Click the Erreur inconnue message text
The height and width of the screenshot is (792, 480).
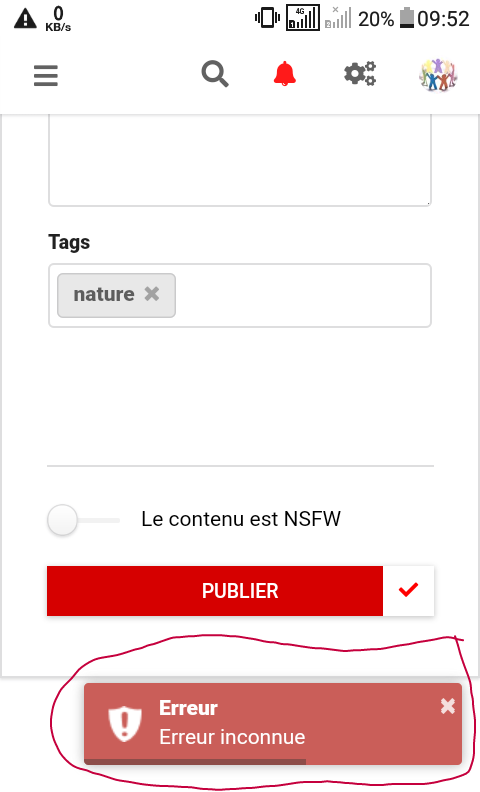pos(232,737)
